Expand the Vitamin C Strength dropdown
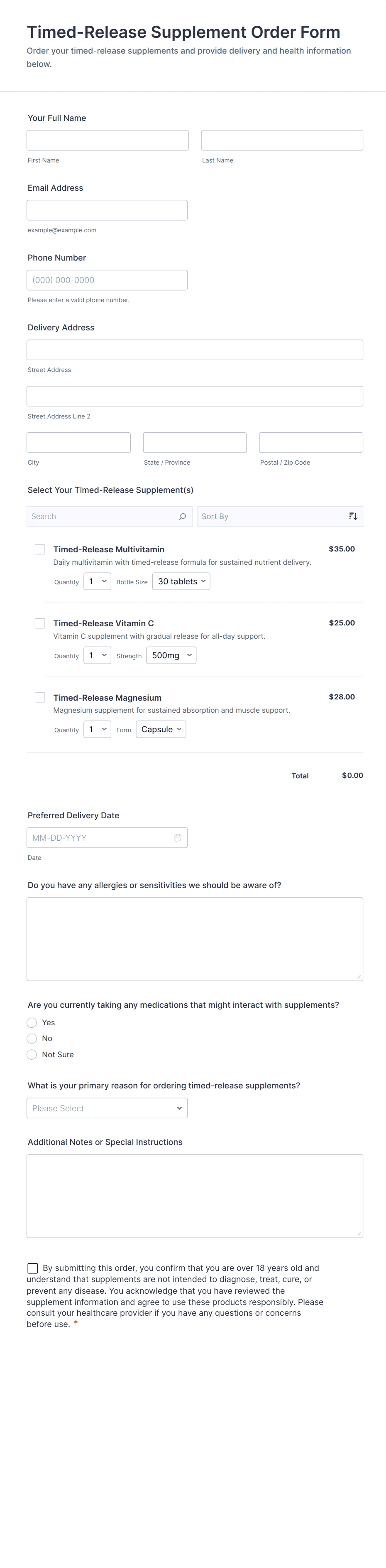This screenshot has width=386, height=1568. [171, 655]
